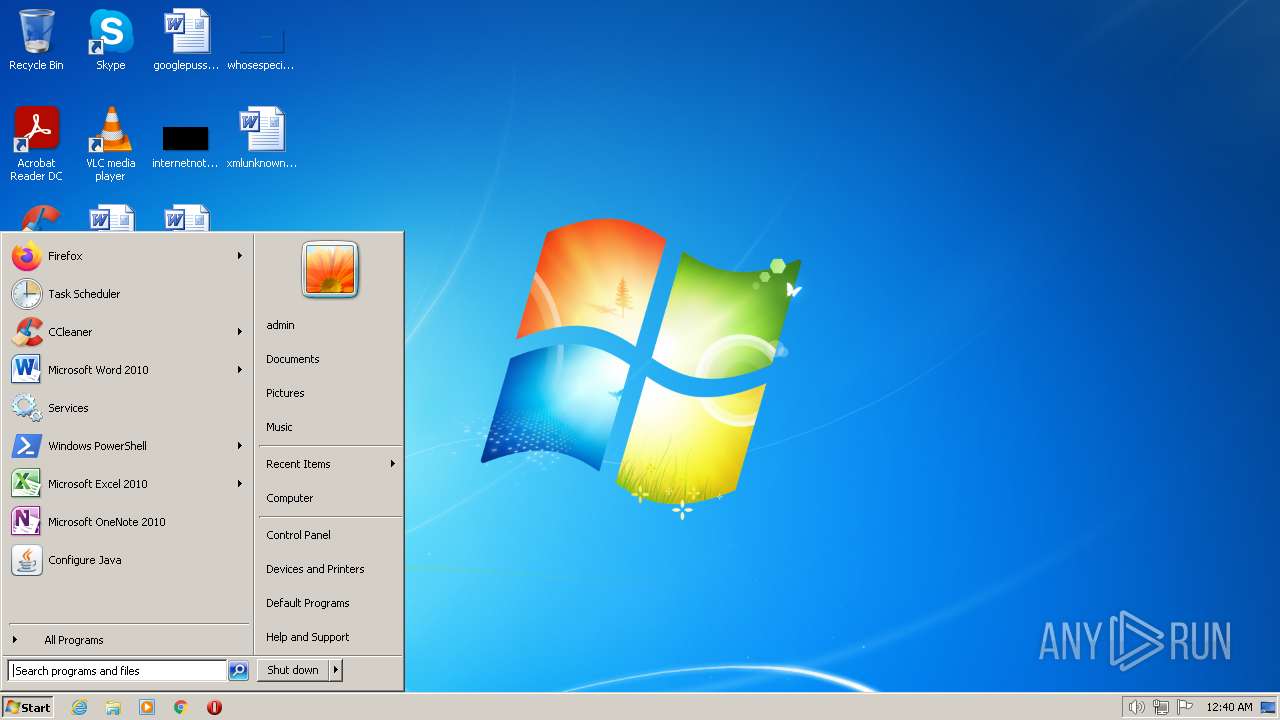Viewport: 1280px width, 720px height.
Task: Open the Acrobat Reader DC desktop shortcut
Action: click(x=36, y=144)
